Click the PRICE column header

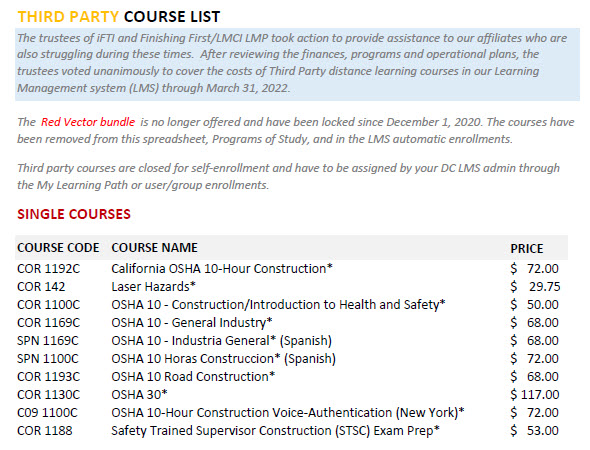pos(527,249)
